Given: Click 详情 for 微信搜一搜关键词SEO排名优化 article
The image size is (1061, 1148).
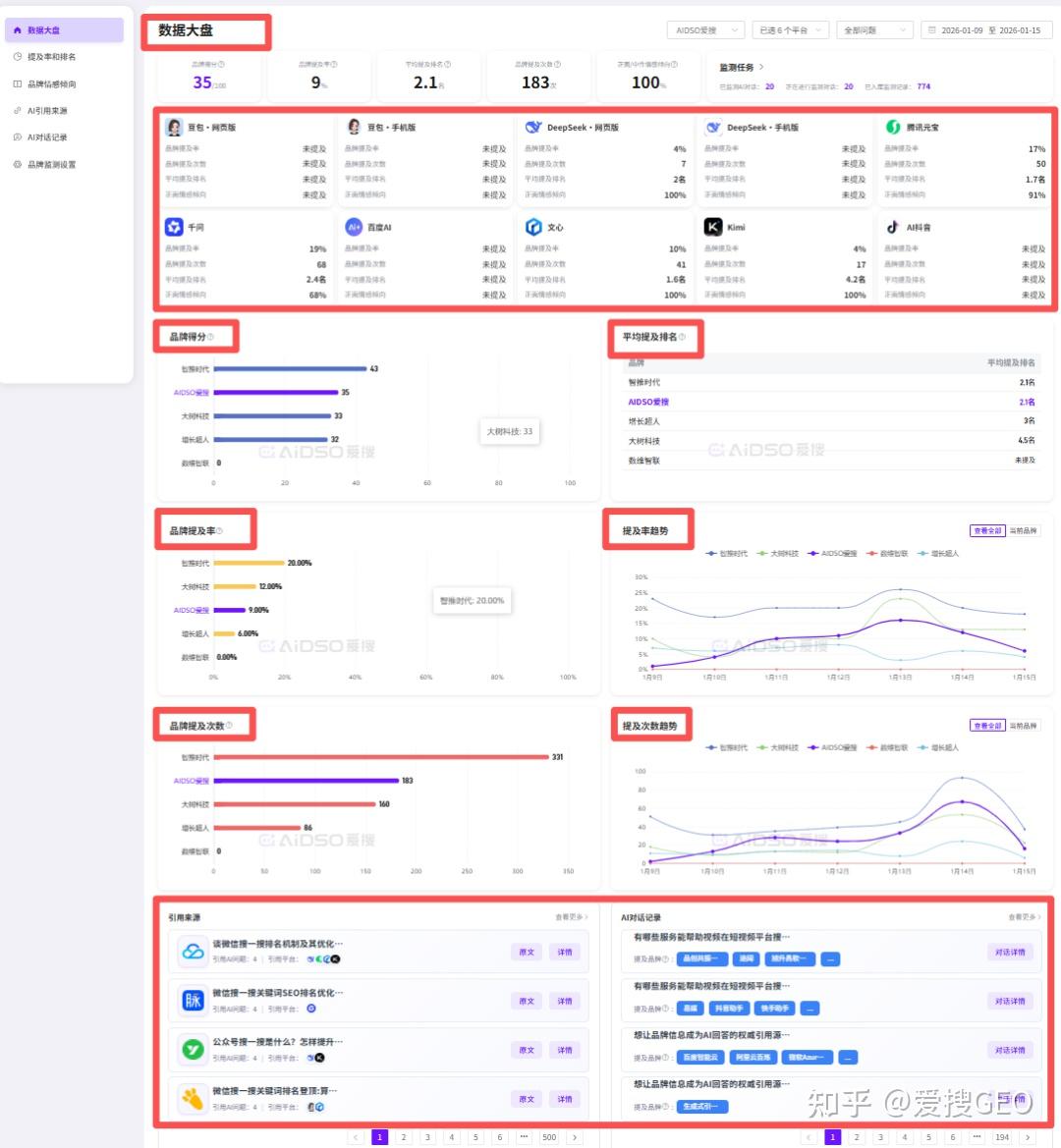Looking at the screenshot, I should point(565,1001).
